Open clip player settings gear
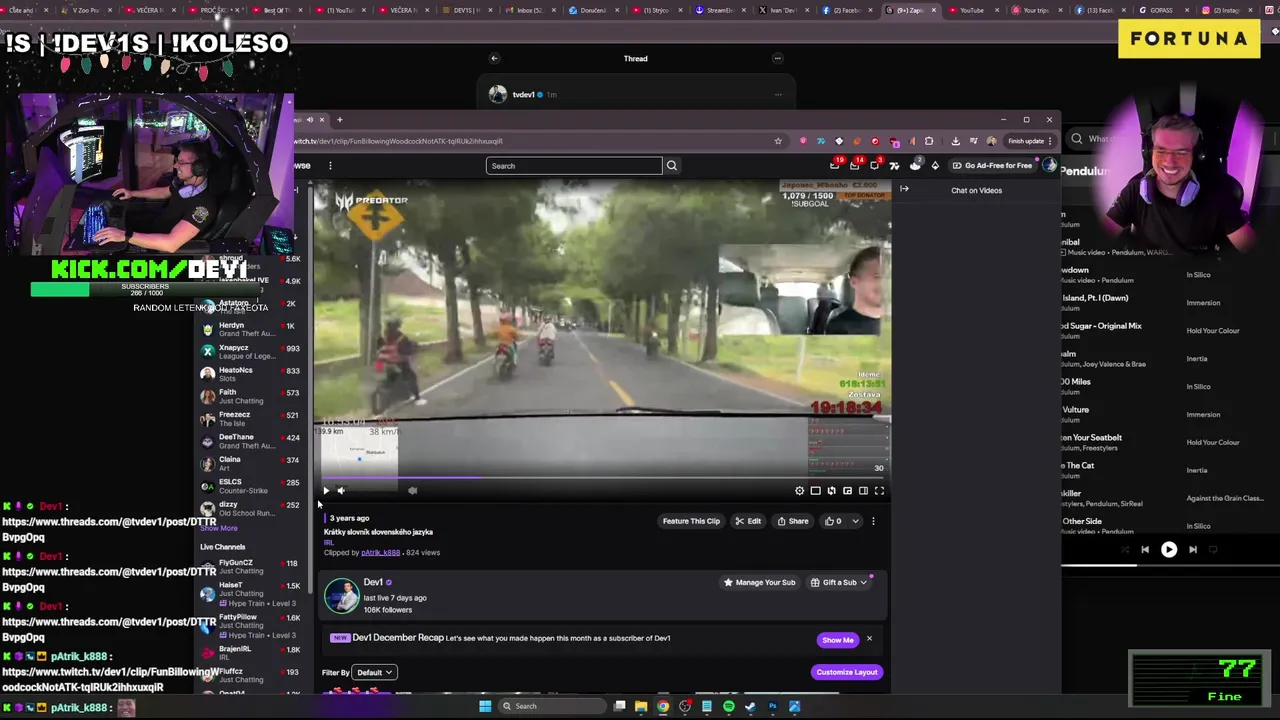Image resolution: width=1280 pixels, height=720 pixels. tap(799, 491)
